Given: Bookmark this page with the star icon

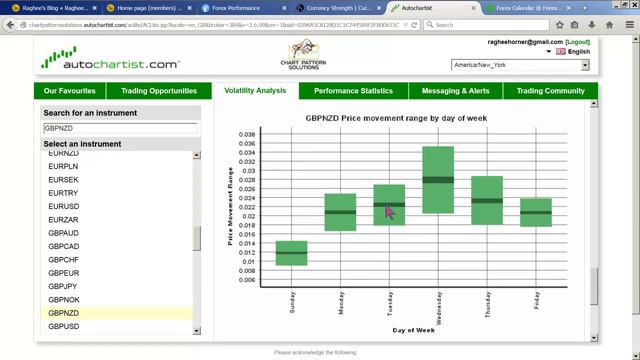Looking at the screenshot, I should tap(560, 25).
